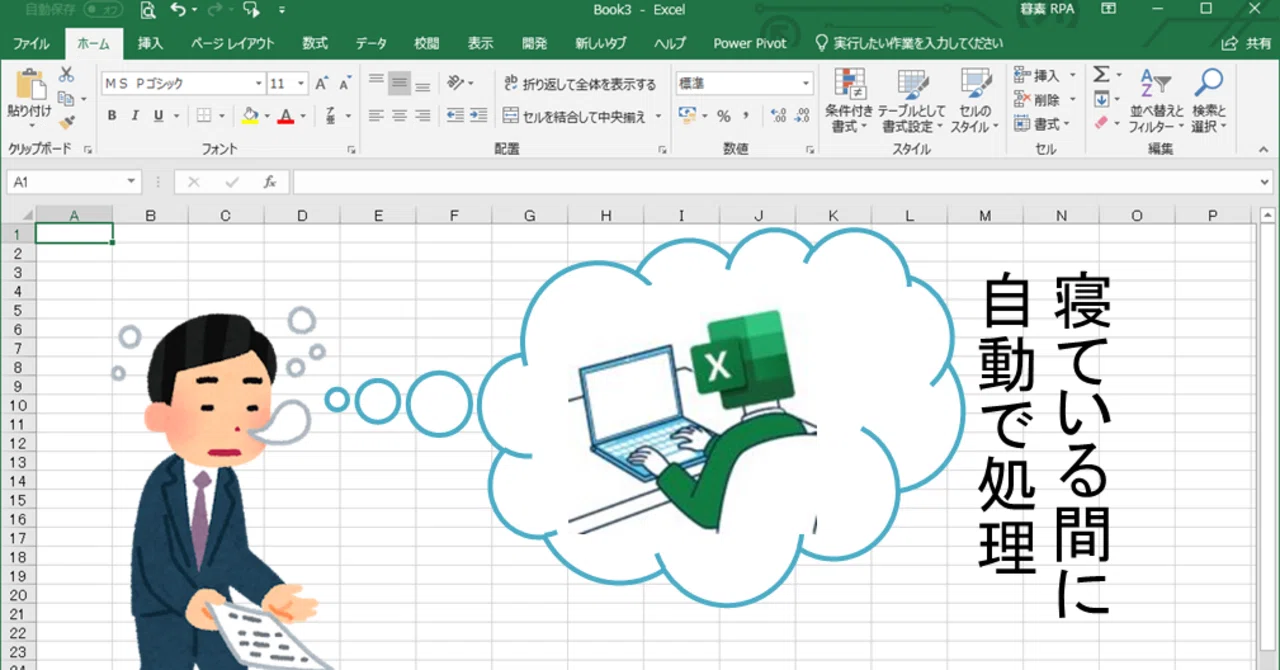The image size is (1280, 670).
Task: Switch to the 挿入 tab
Action: (150, 43)
